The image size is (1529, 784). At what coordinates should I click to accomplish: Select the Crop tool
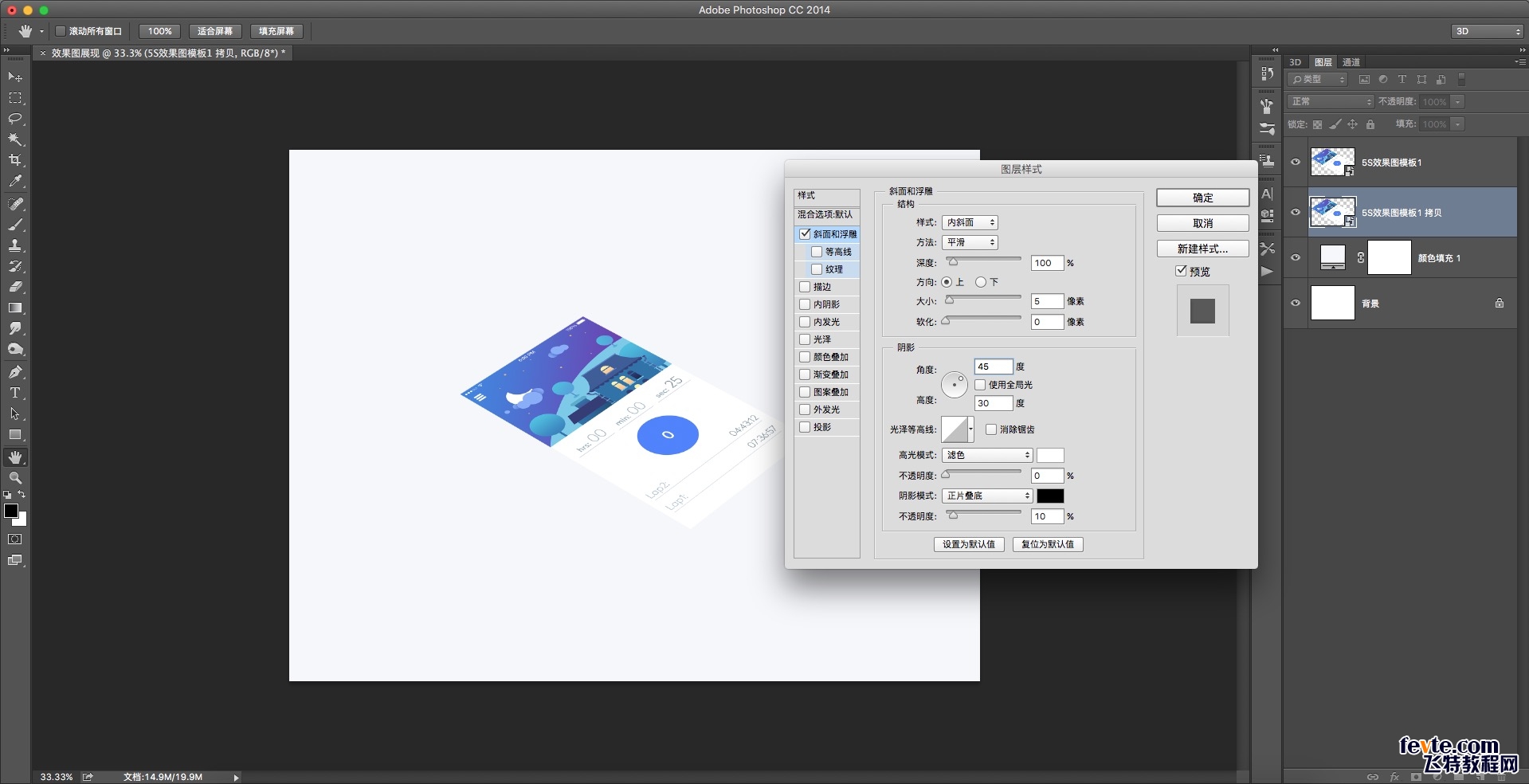(x=15, y=160)
